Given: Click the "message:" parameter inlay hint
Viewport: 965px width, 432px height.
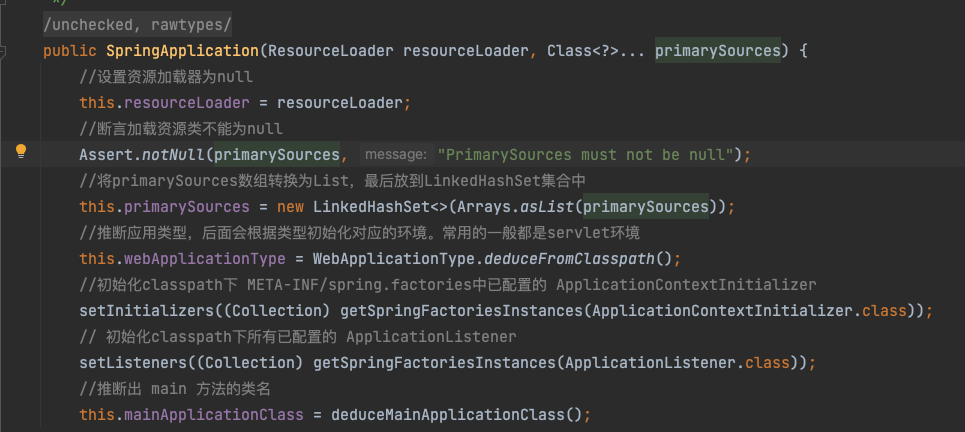Looking at the screenshot, I should [395, 154].
